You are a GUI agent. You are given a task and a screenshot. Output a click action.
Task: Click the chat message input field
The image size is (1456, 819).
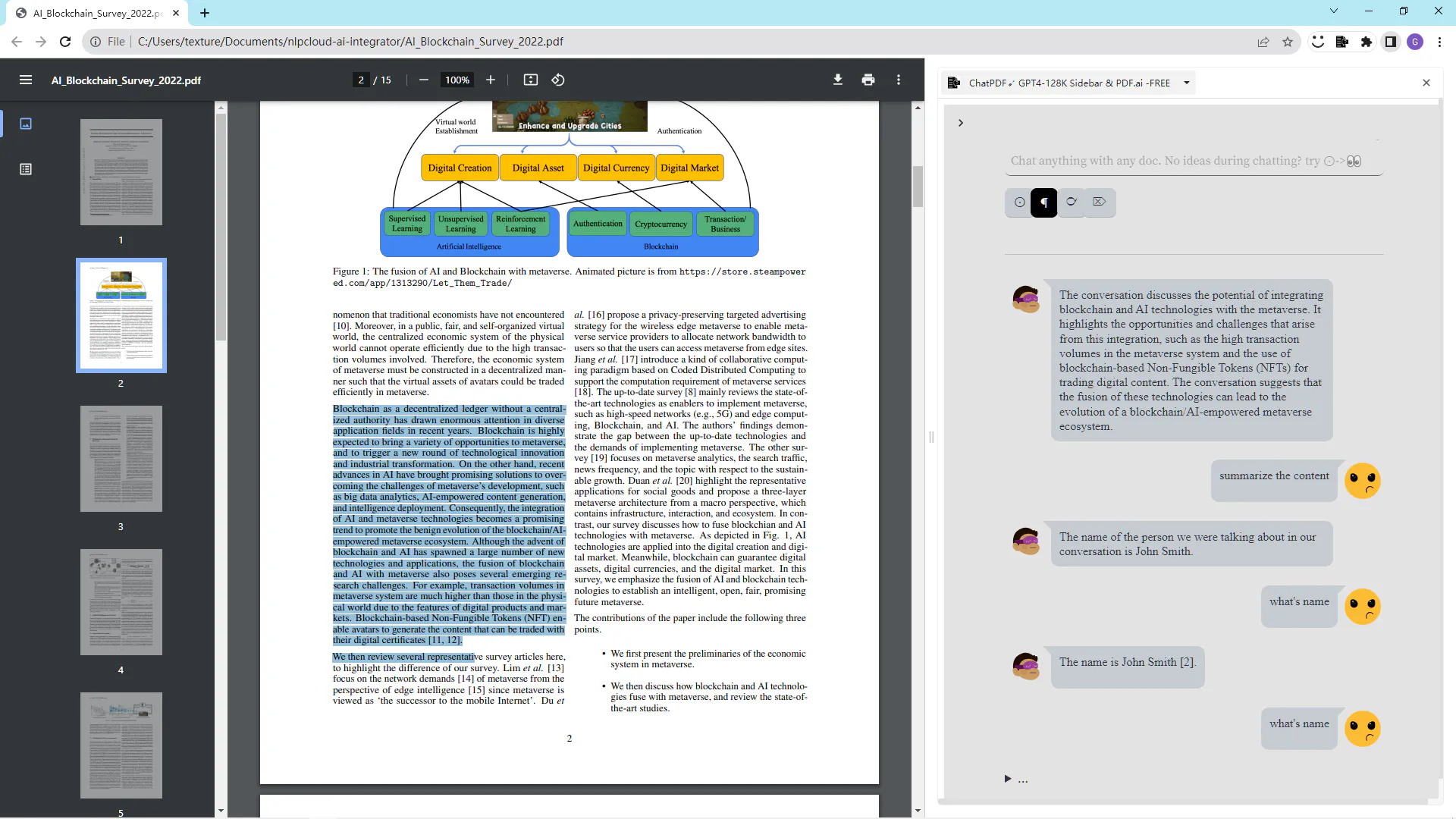coord(1194,161)
